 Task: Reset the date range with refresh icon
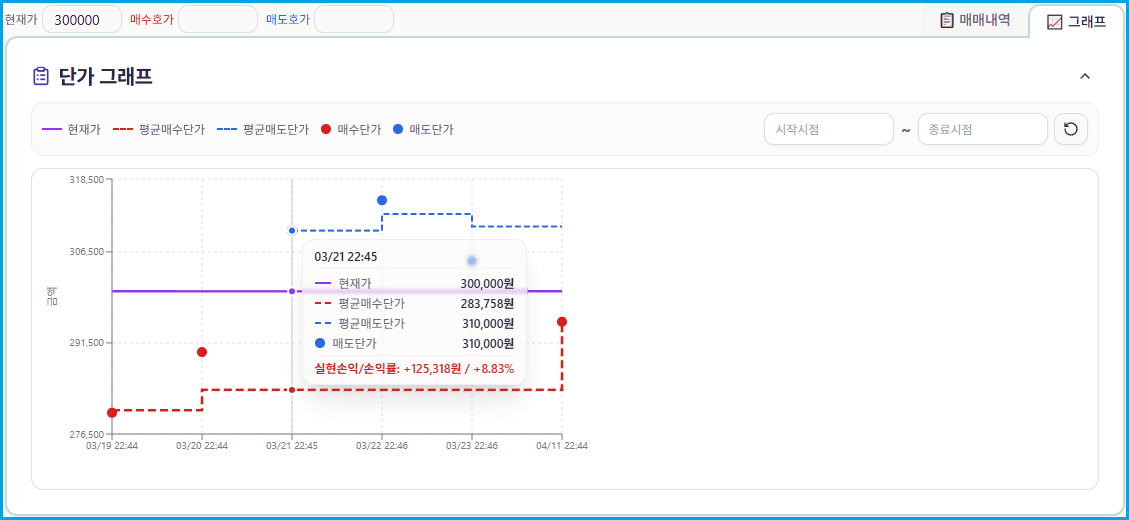coord(1071,129)
